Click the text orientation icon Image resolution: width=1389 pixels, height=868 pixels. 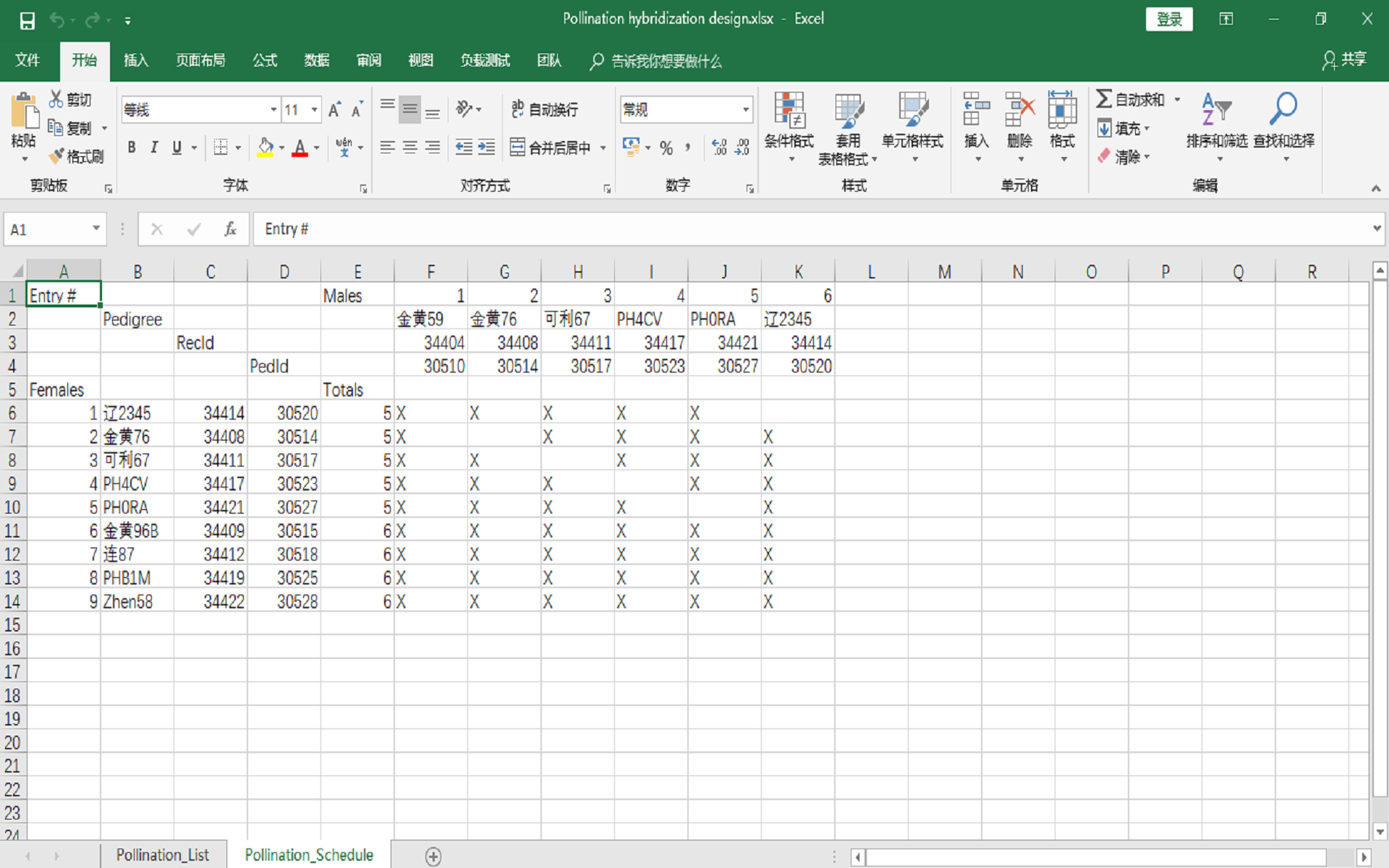click(x=464, y=109)
